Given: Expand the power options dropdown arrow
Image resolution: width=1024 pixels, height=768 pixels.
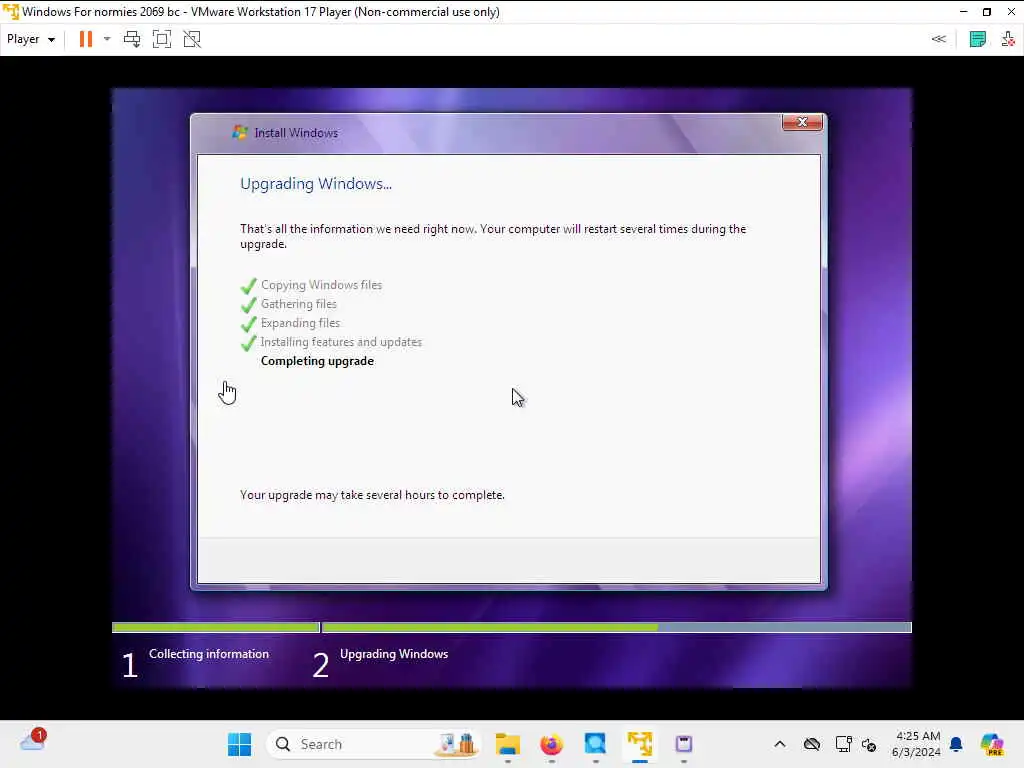Looking at the screenshot, I should pyautogui.click(x=107, y=39).
